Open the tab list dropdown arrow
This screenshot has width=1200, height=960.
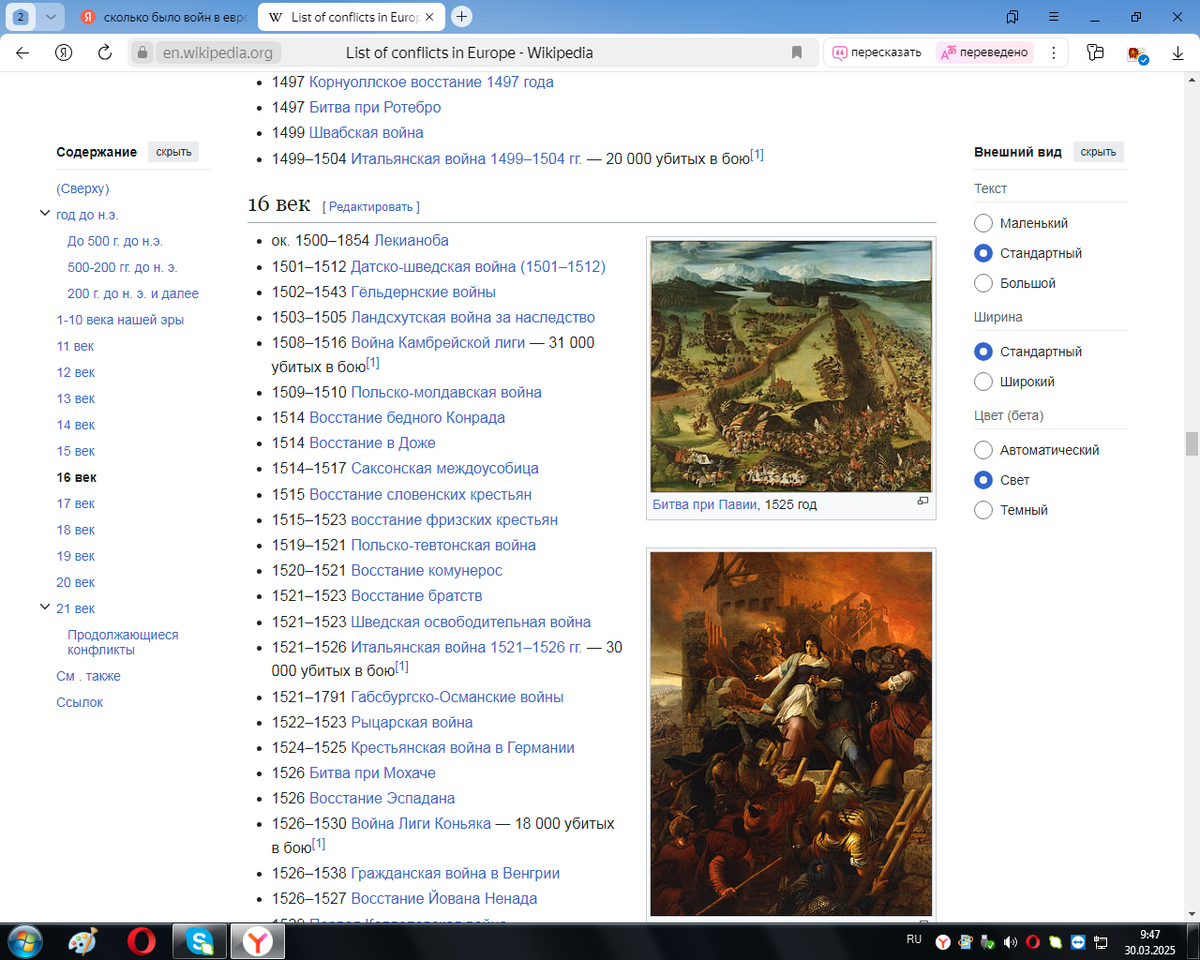(x=51, y=17)
